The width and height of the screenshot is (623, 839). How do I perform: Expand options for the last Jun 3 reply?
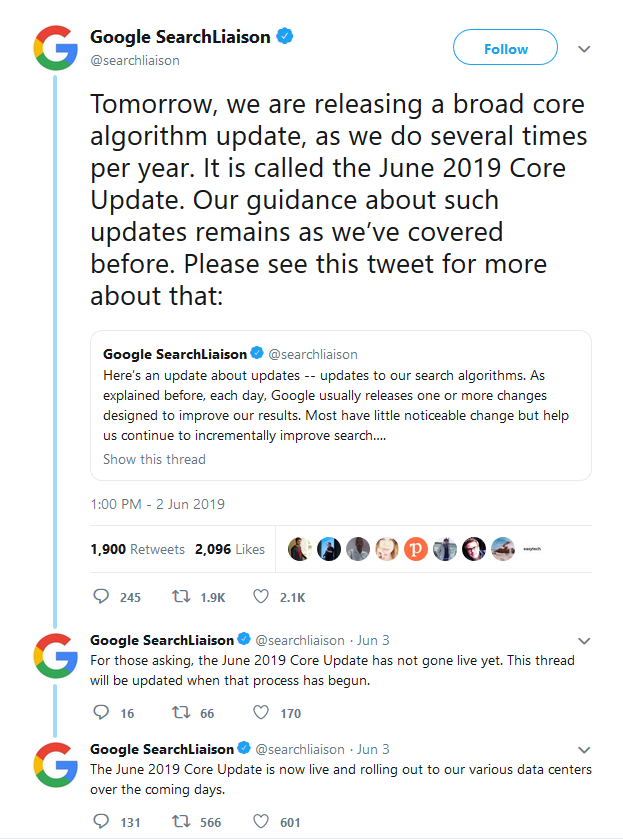pos(585,749)
